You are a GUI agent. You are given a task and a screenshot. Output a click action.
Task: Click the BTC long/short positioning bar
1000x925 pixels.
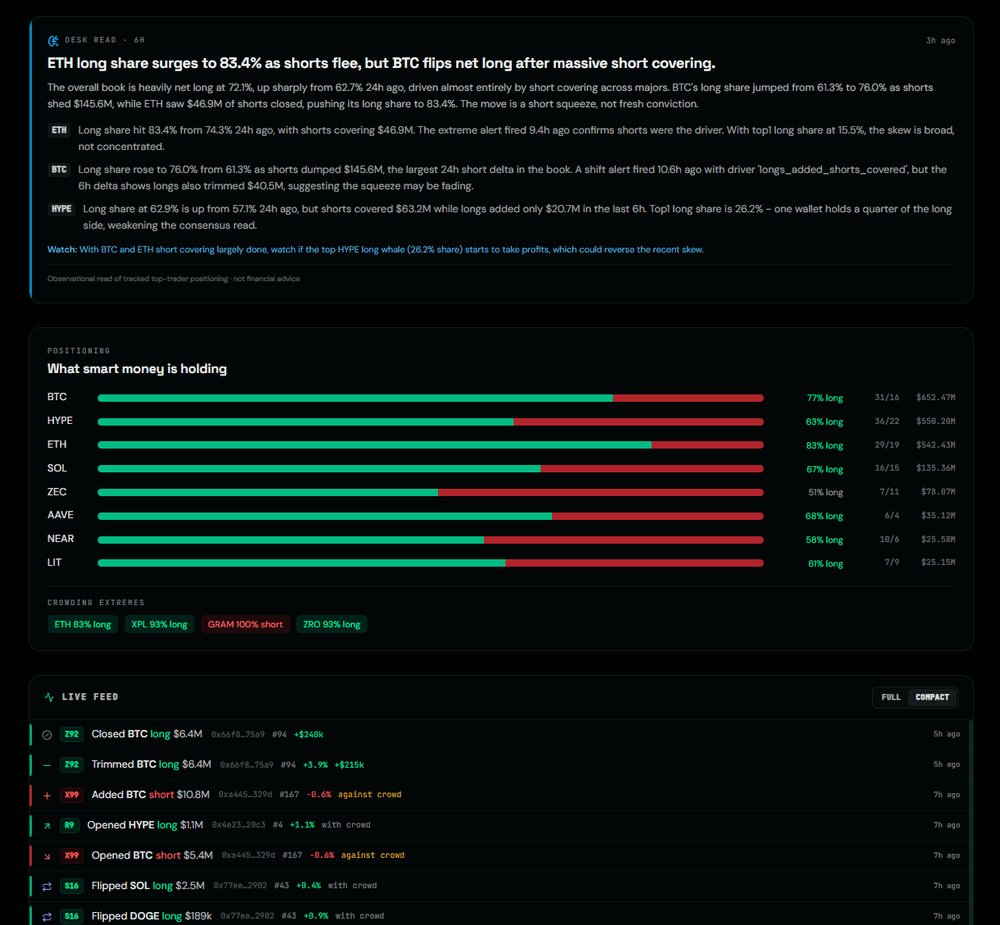[430, 398]
